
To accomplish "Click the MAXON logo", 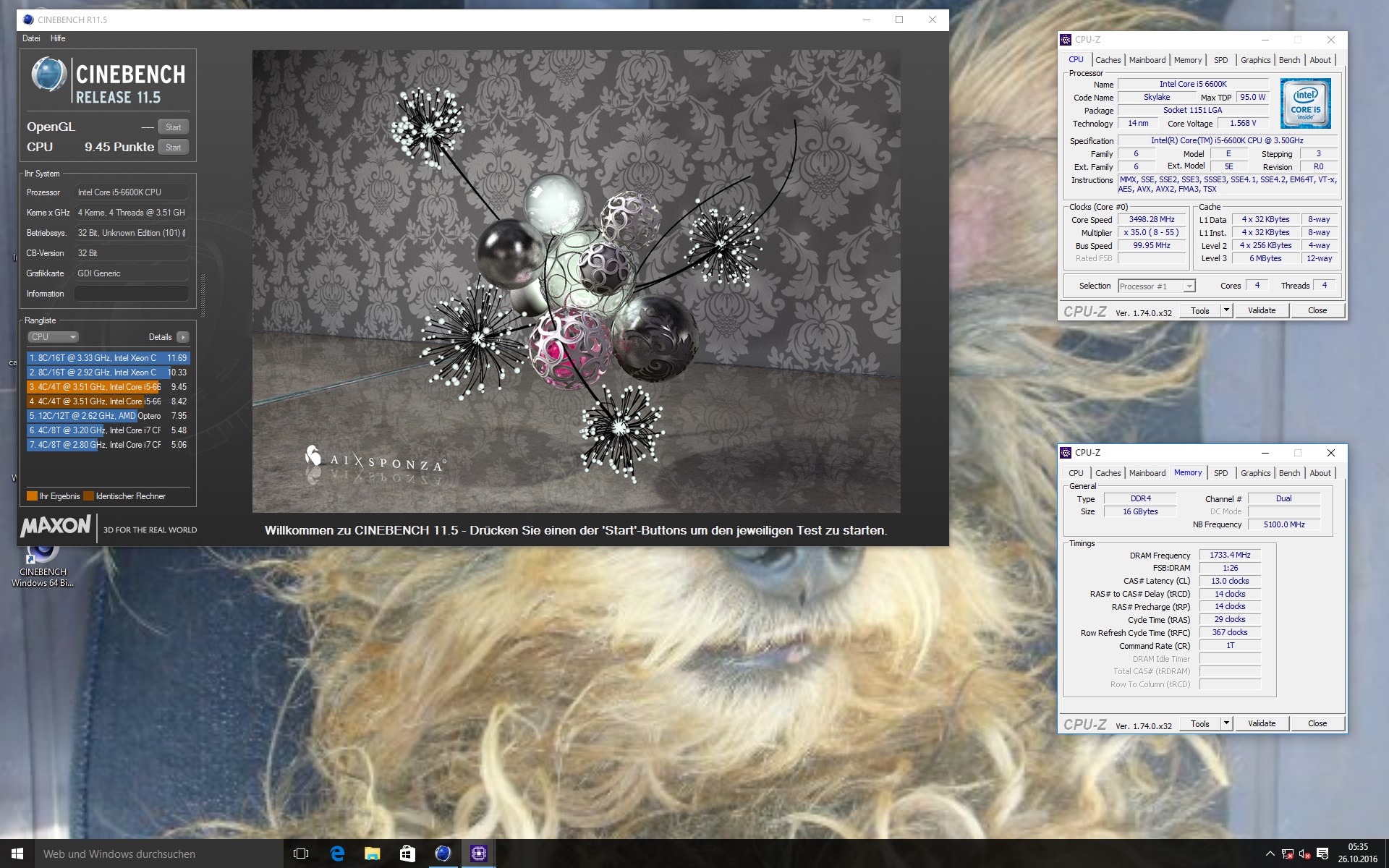I will tap(56, 526).
